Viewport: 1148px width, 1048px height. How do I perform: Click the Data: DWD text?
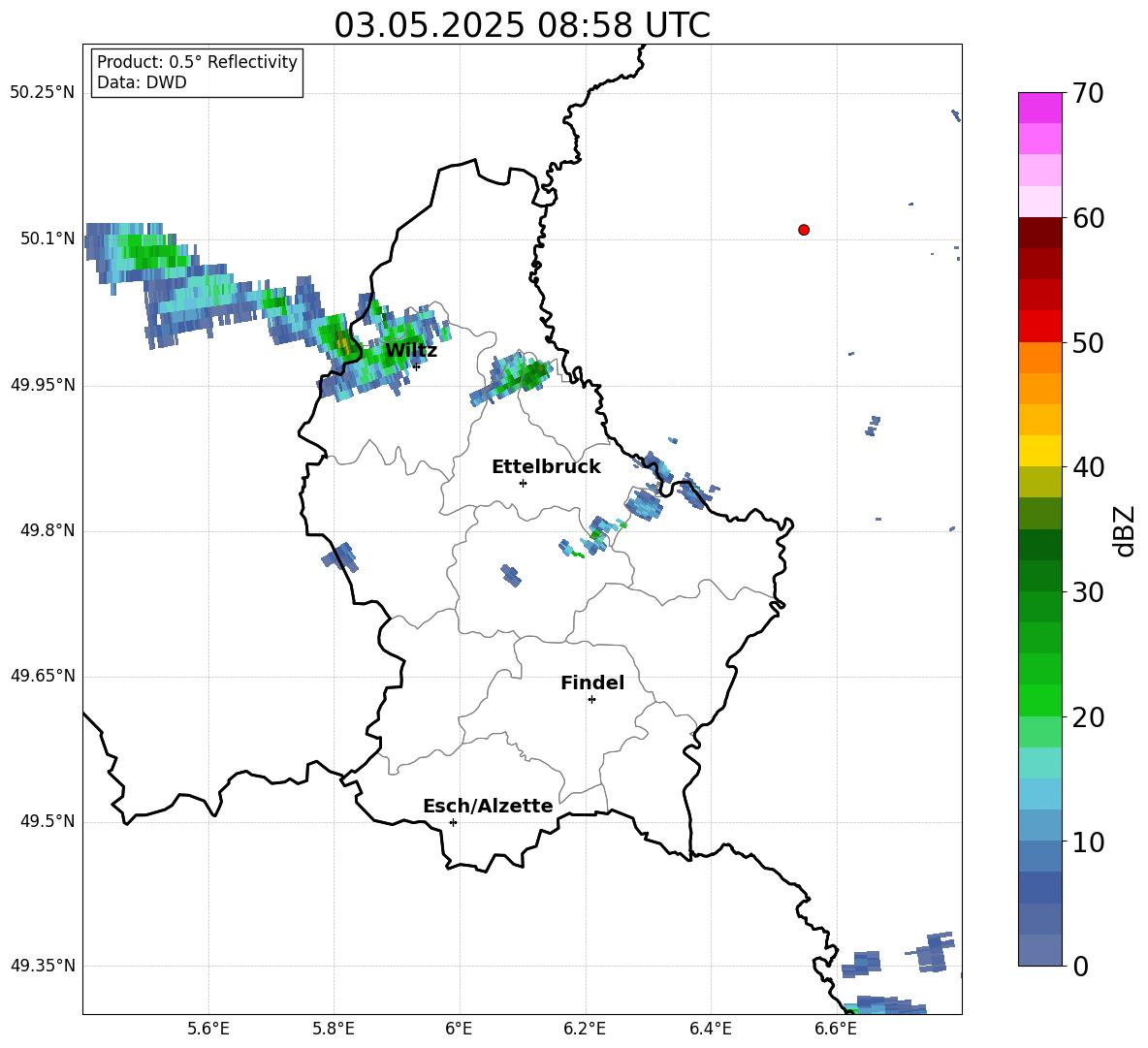pyautogui.click(x=142, y=82)
